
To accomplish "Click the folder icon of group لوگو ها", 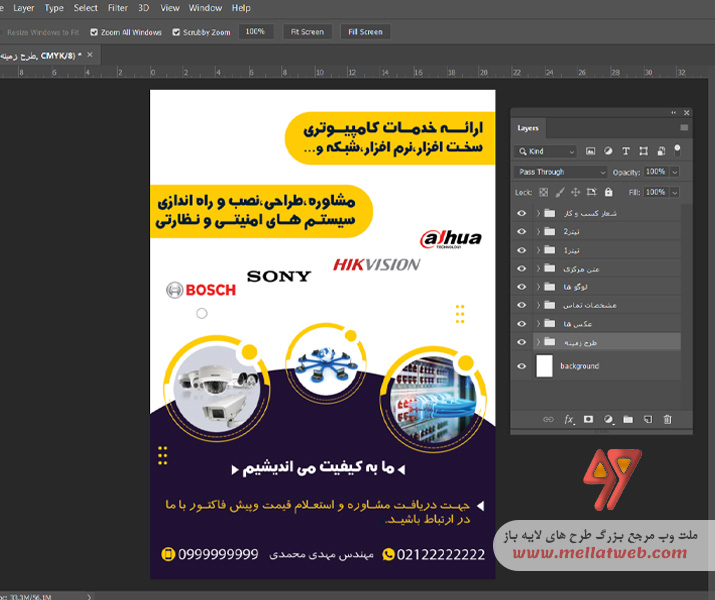I will click(550, 287).
